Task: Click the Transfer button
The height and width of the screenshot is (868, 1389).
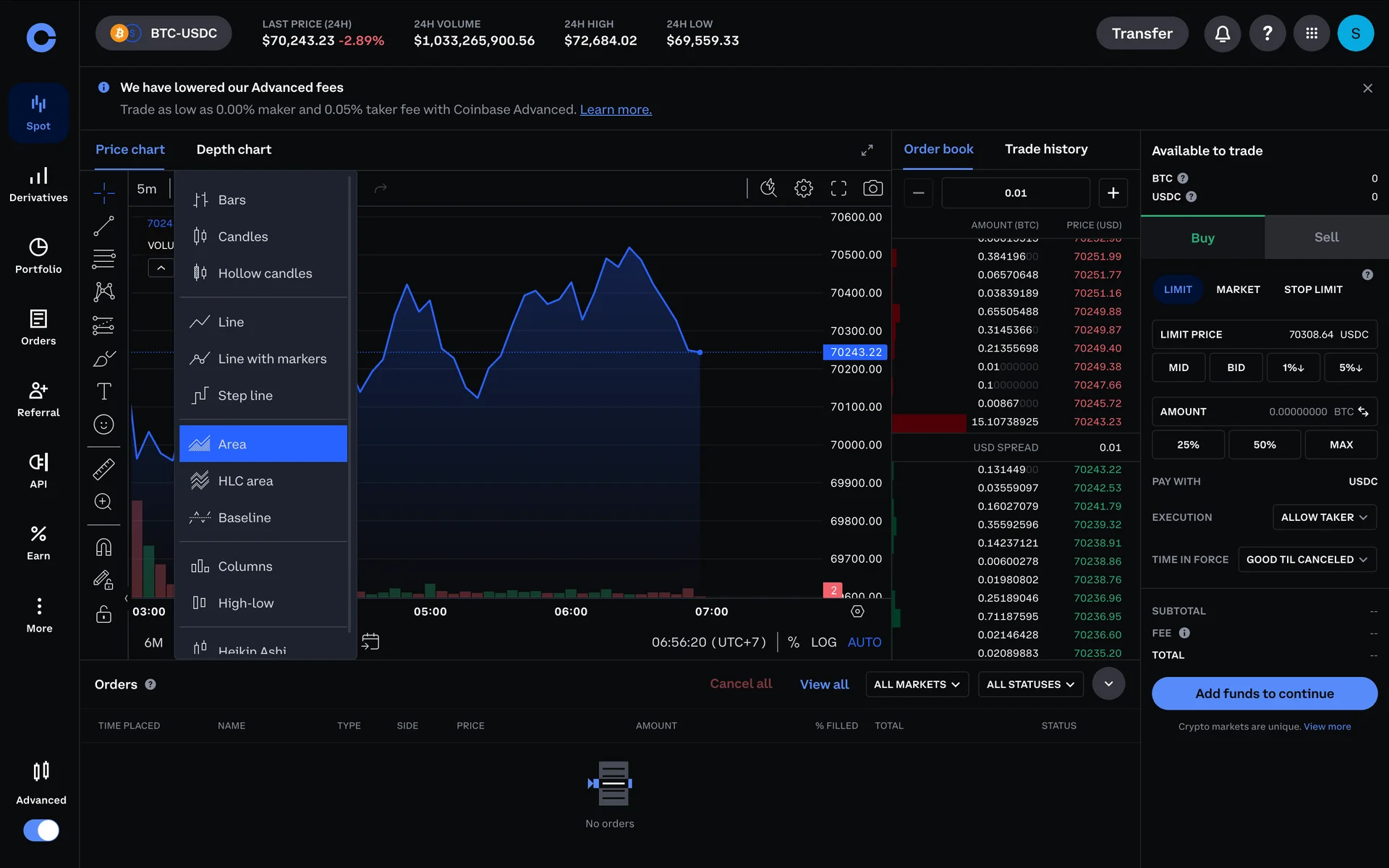Action: coord(1141,33)
